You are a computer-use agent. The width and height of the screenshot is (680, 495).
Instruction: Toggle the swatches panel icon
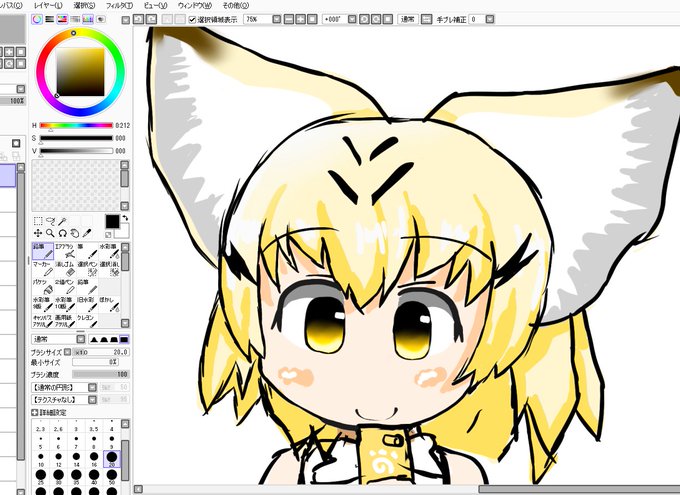click(x=88, y=19)
